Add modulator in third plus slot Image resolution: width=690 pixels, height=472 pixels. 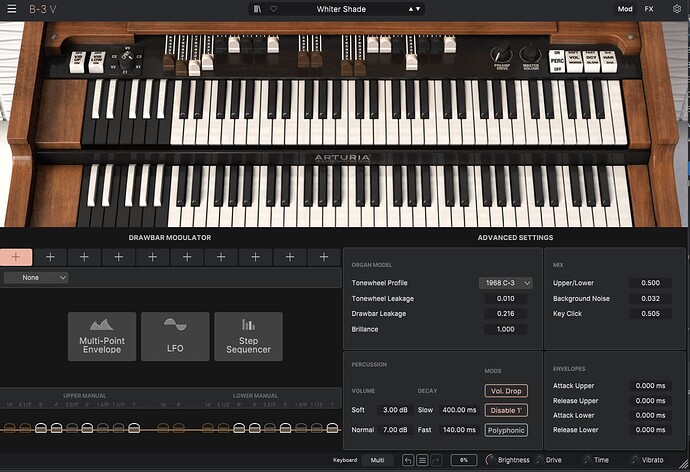click(x=84, y=257)
